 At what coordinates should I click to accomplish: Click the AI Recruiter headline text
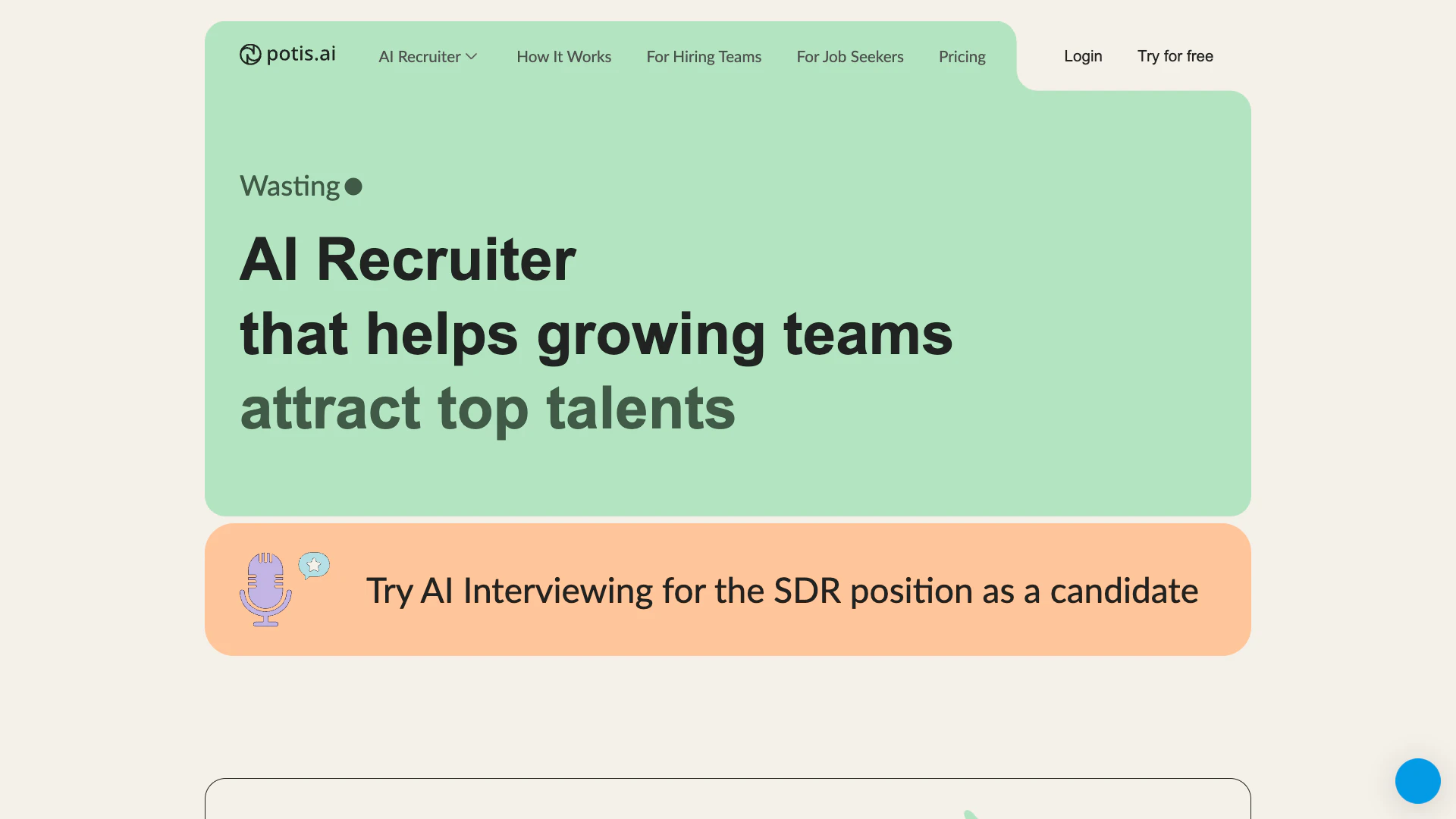[408, 259]
